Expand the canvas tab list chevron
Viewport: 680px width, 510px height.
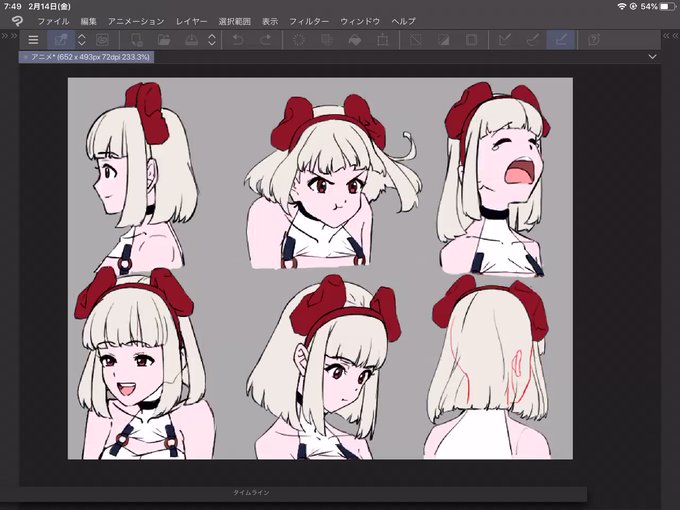[x=652, y=57]
